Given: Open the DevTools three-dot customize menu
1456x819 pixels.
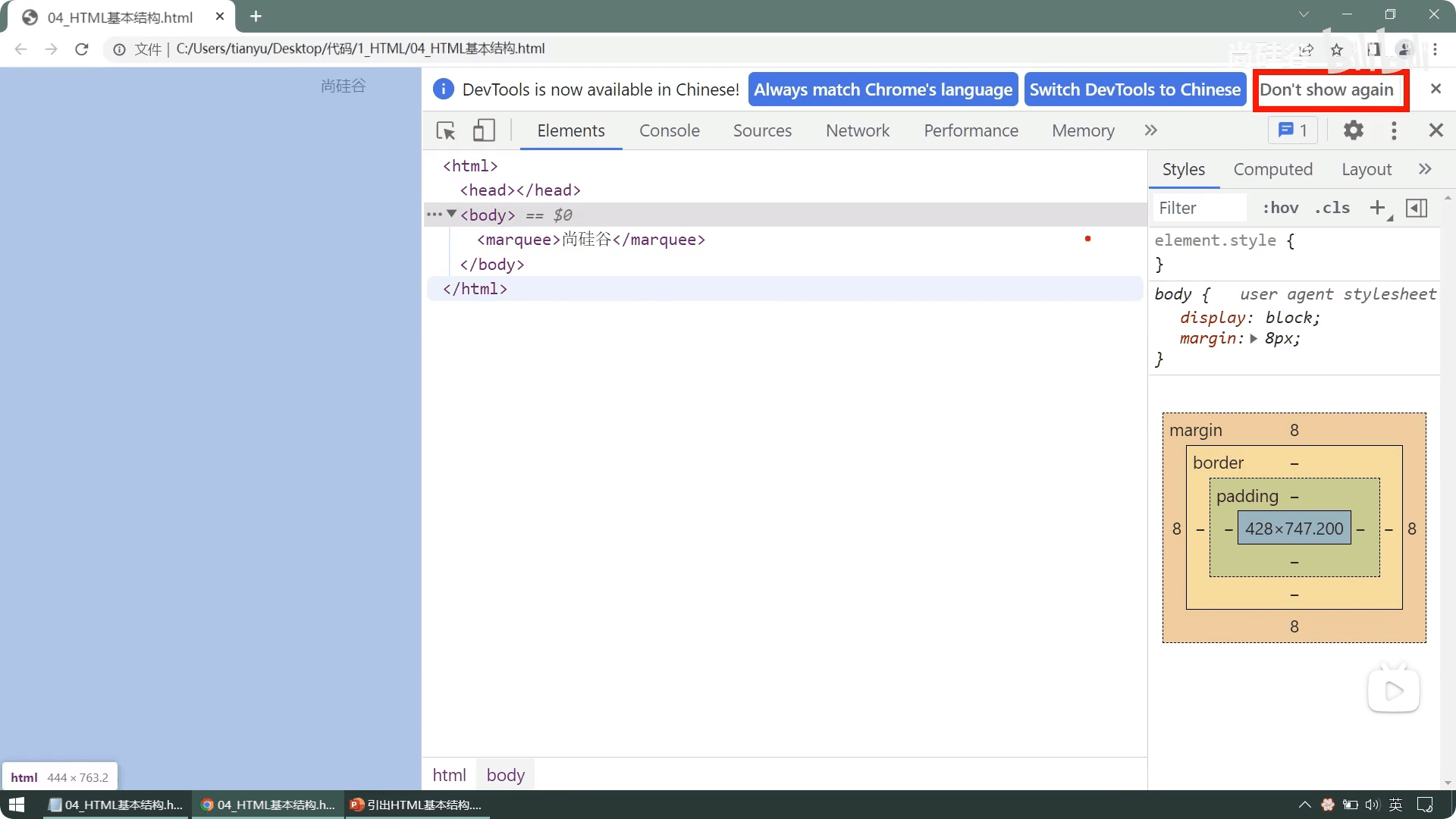Looking at the screenshot, I should coord(1394,130).
